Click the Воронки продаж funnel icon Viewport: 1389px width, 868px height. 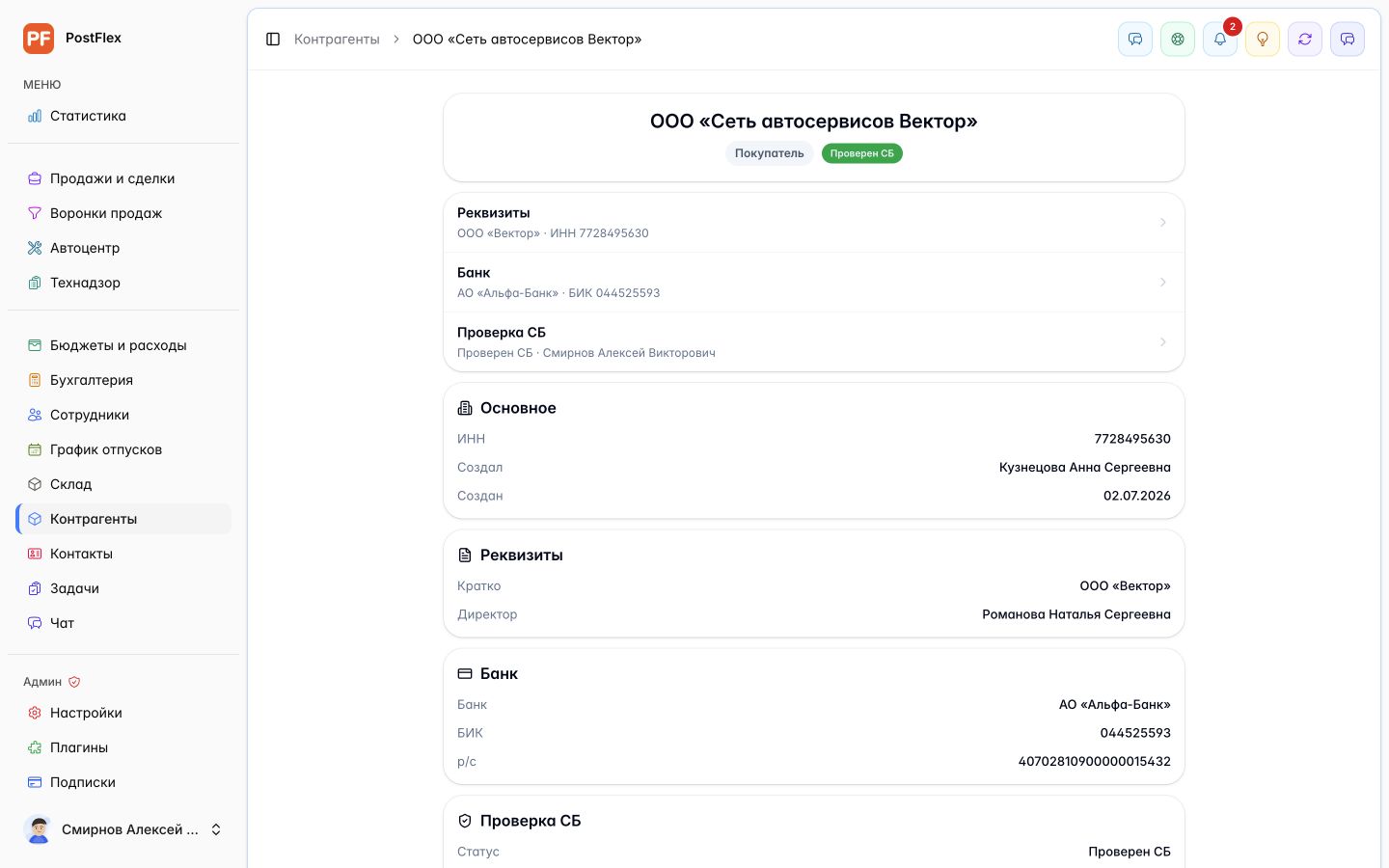coord(35,213)
